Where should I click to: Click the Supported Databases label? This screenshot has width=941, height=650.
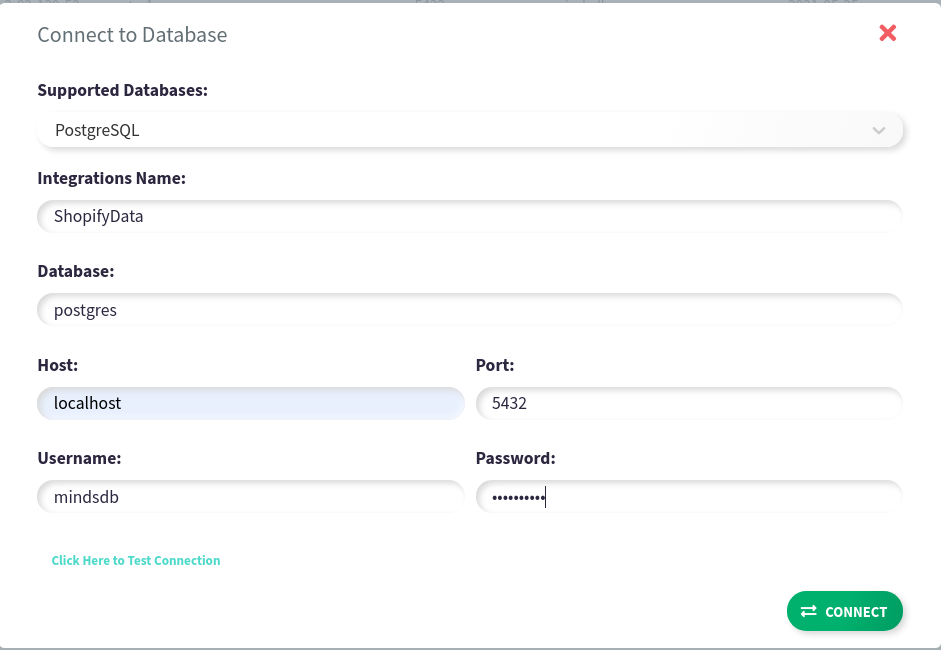tap(123, 90)
